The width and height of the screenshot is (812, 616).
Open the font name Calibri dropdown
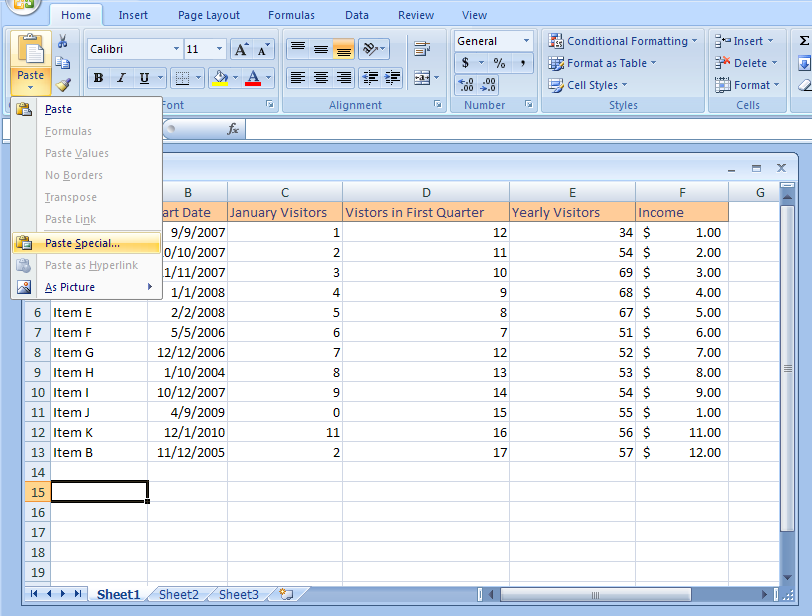point(176,49)
